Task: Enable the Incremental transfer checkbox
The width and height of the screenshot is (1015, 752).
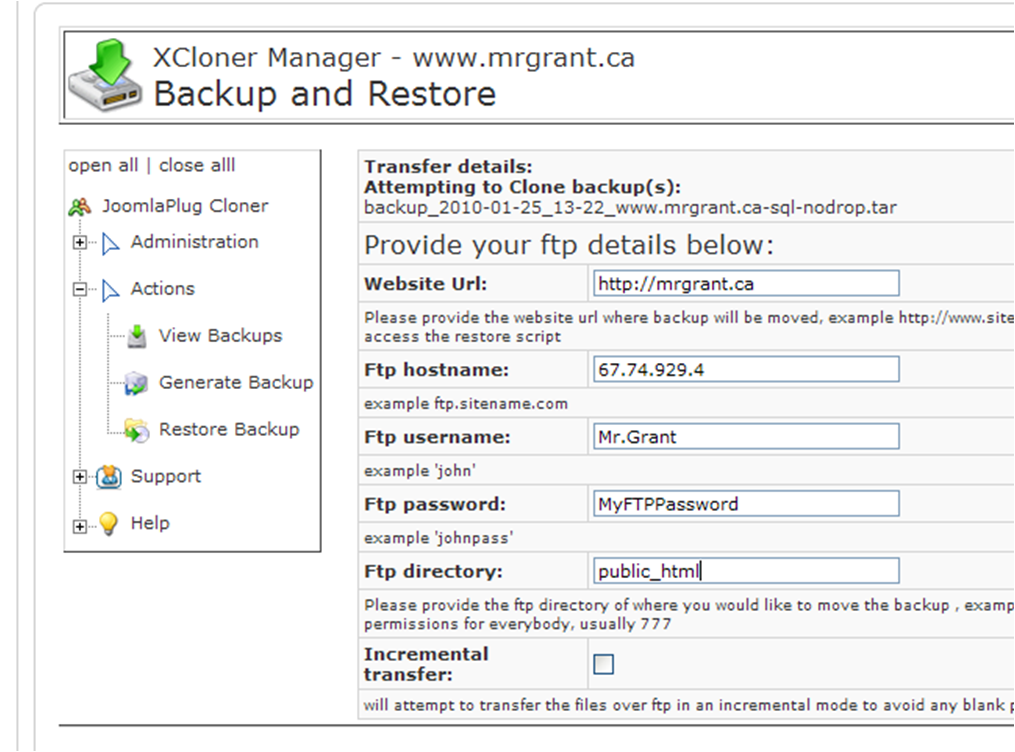Action: coord(604,665)
